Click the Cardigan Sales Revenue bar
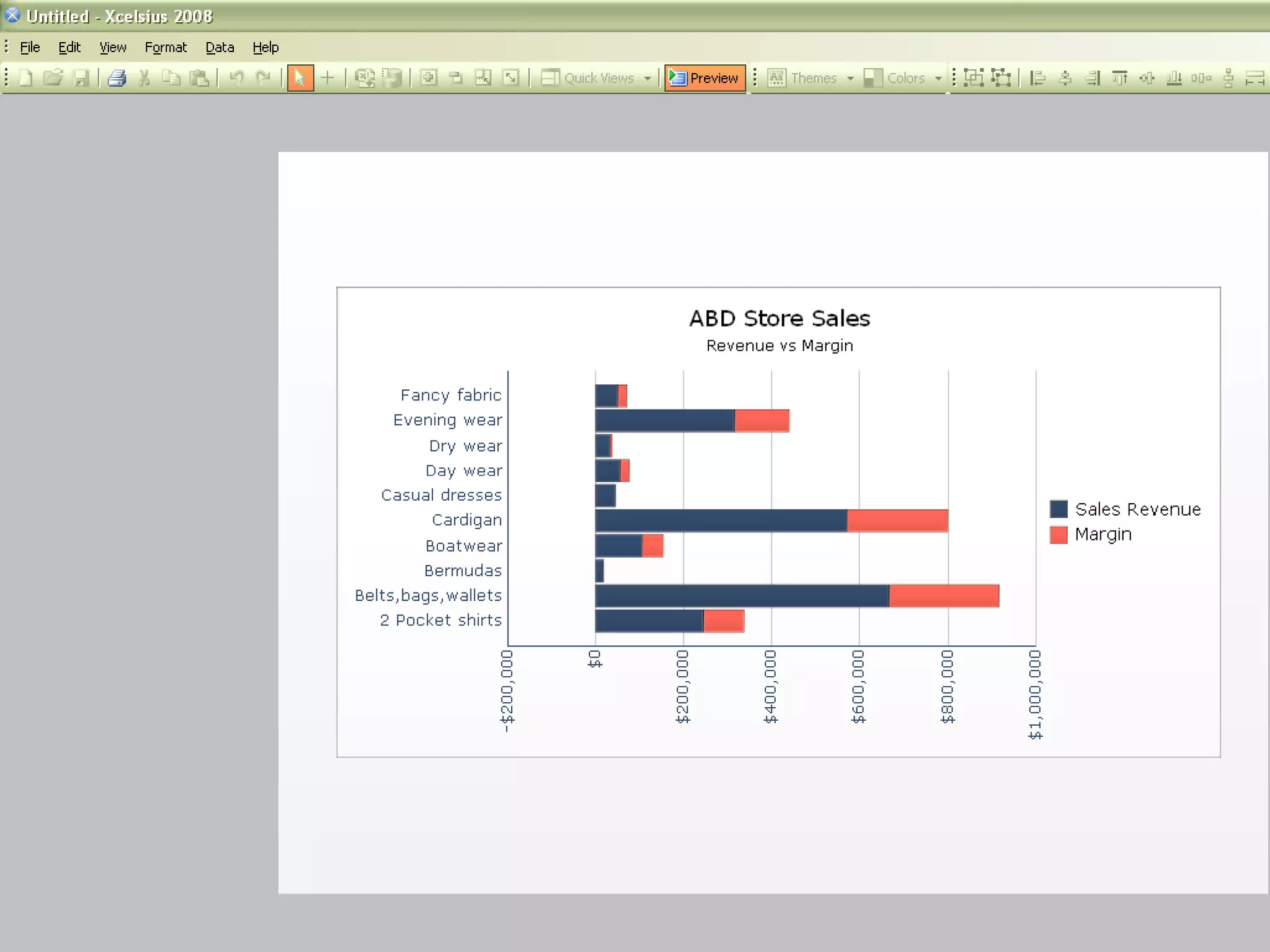This screenshot has width=1270, height=952. pyautogui.click(x=721, y=521)
